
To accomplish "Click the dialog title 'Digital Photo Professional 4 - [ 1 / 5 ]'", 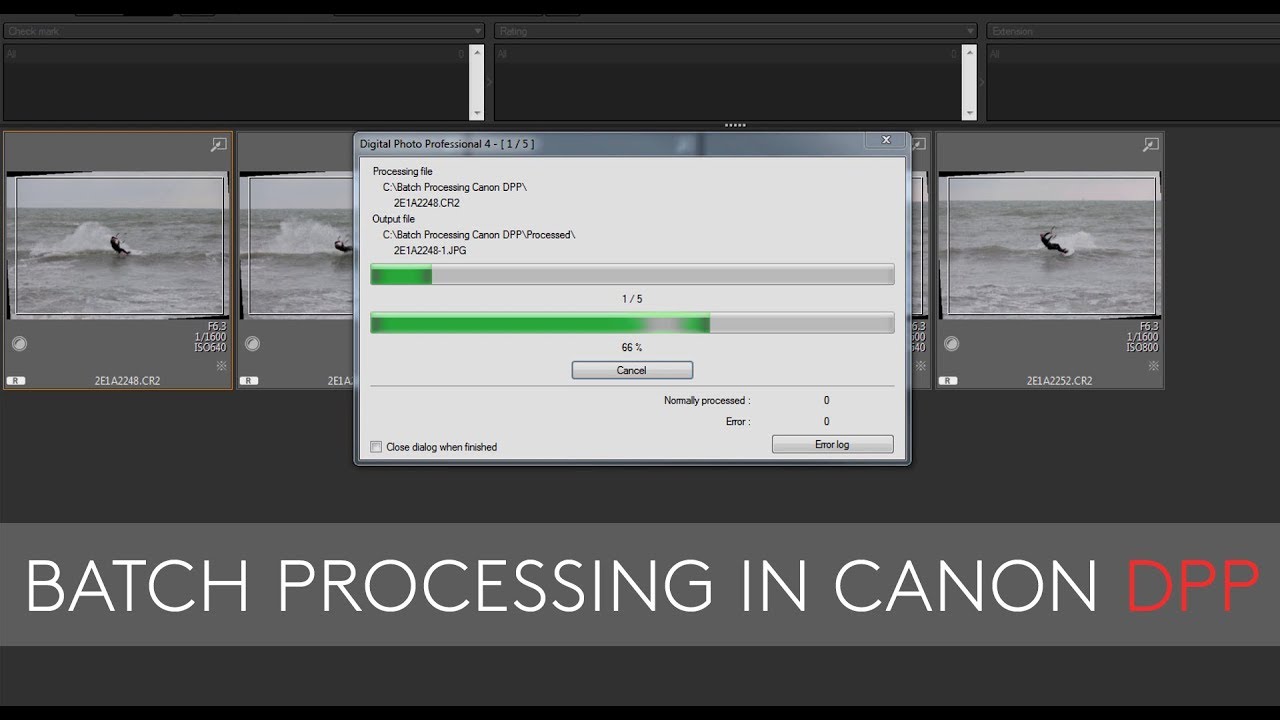I will [x=447, y=144].
